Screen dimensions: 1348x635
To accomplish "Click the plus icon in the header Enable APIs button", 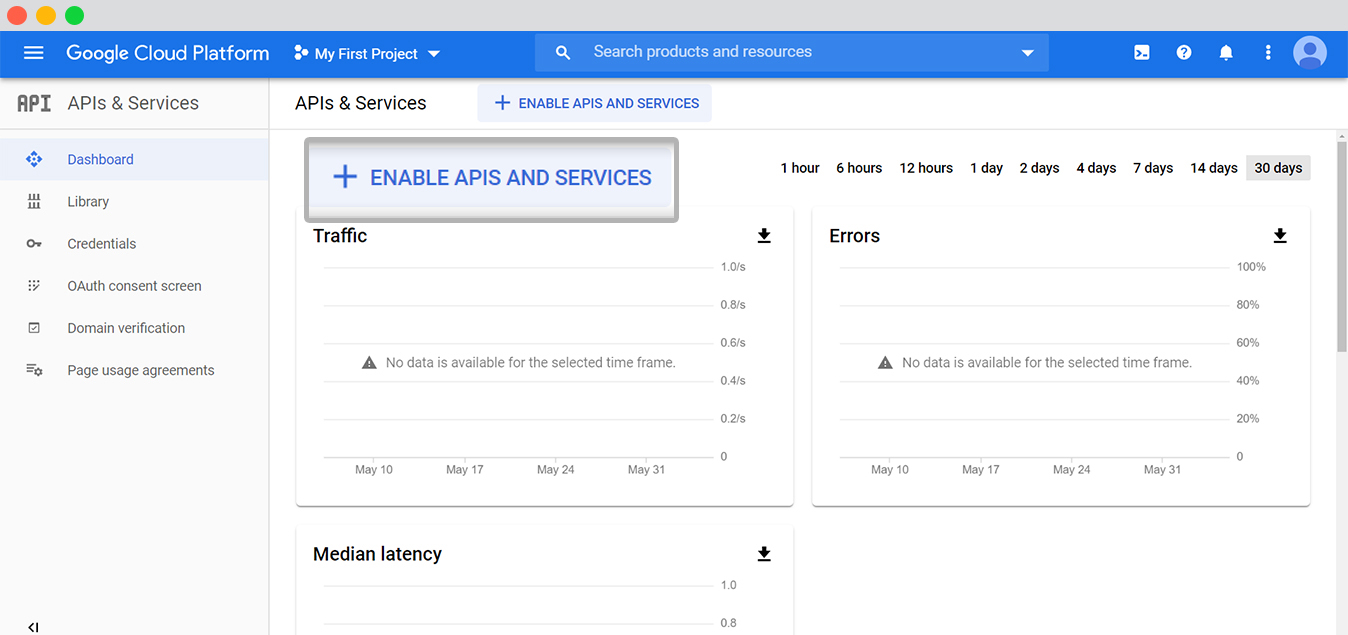I will click(502, 103).
